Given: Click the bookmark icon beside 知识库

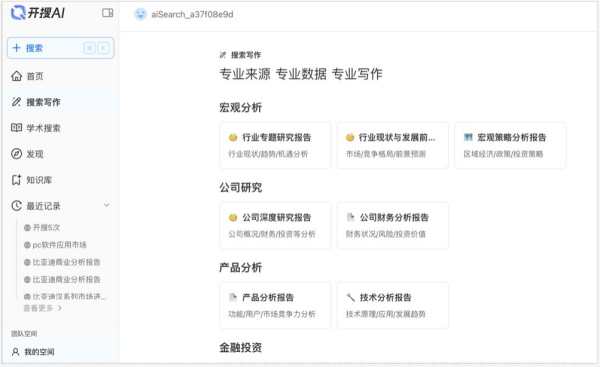Looking at the screenshot, I should point(16,180).
